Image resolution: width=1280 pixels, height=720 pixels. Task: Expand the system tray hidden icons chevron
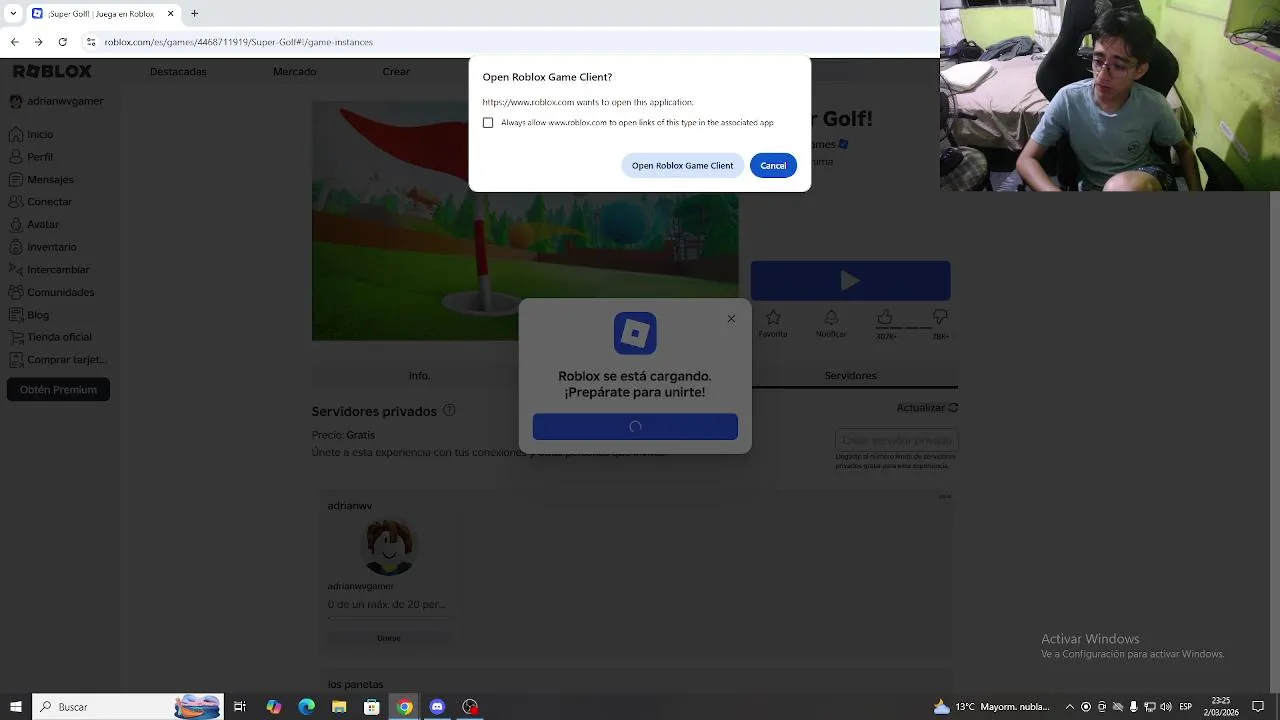pyautogui.click(x=1071, y=707)
